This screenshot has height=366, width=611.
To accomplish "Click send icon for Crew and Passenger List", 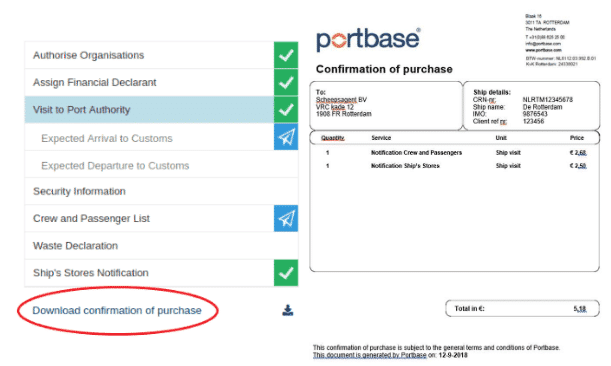I will tap(286, 218).
